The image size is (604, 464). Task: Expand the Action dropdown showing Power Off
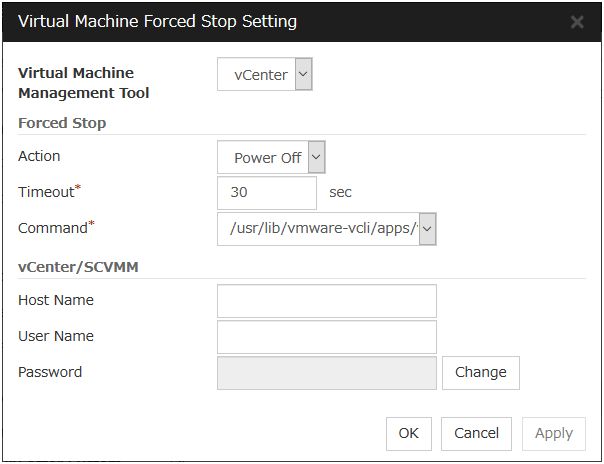coord(271,157)
